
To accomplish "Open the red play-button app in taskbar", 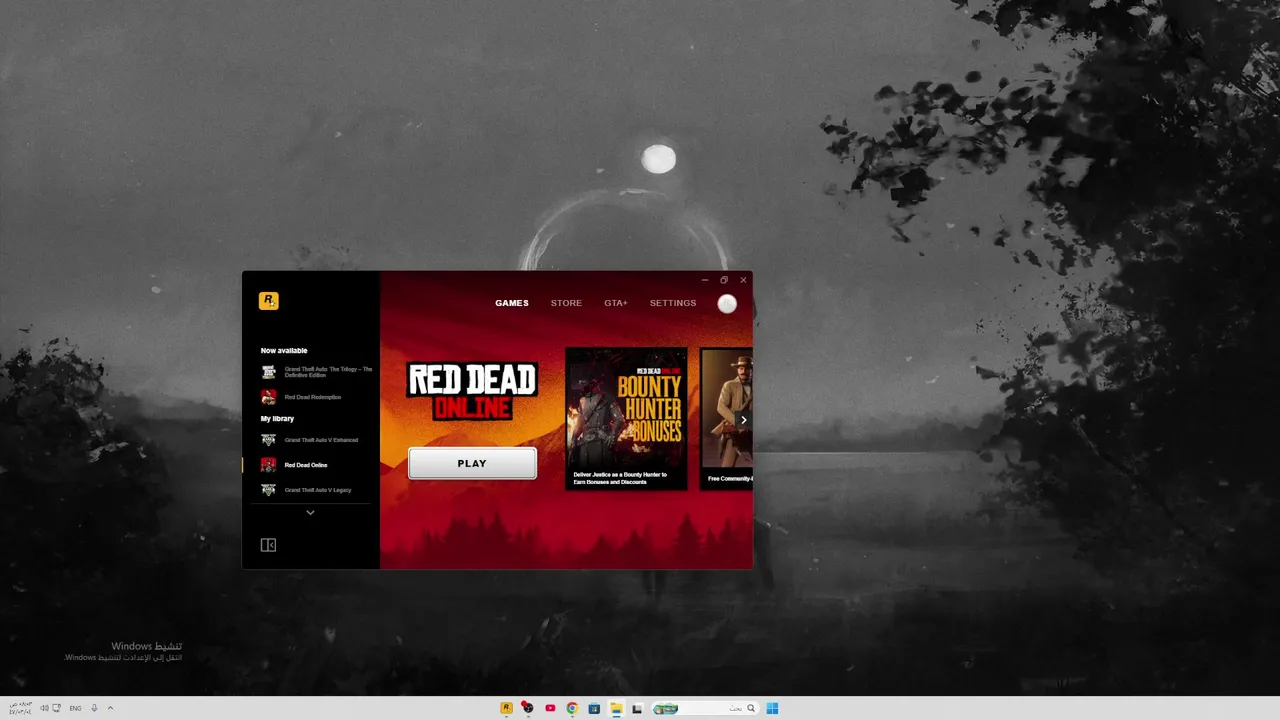I will point(550,708).
